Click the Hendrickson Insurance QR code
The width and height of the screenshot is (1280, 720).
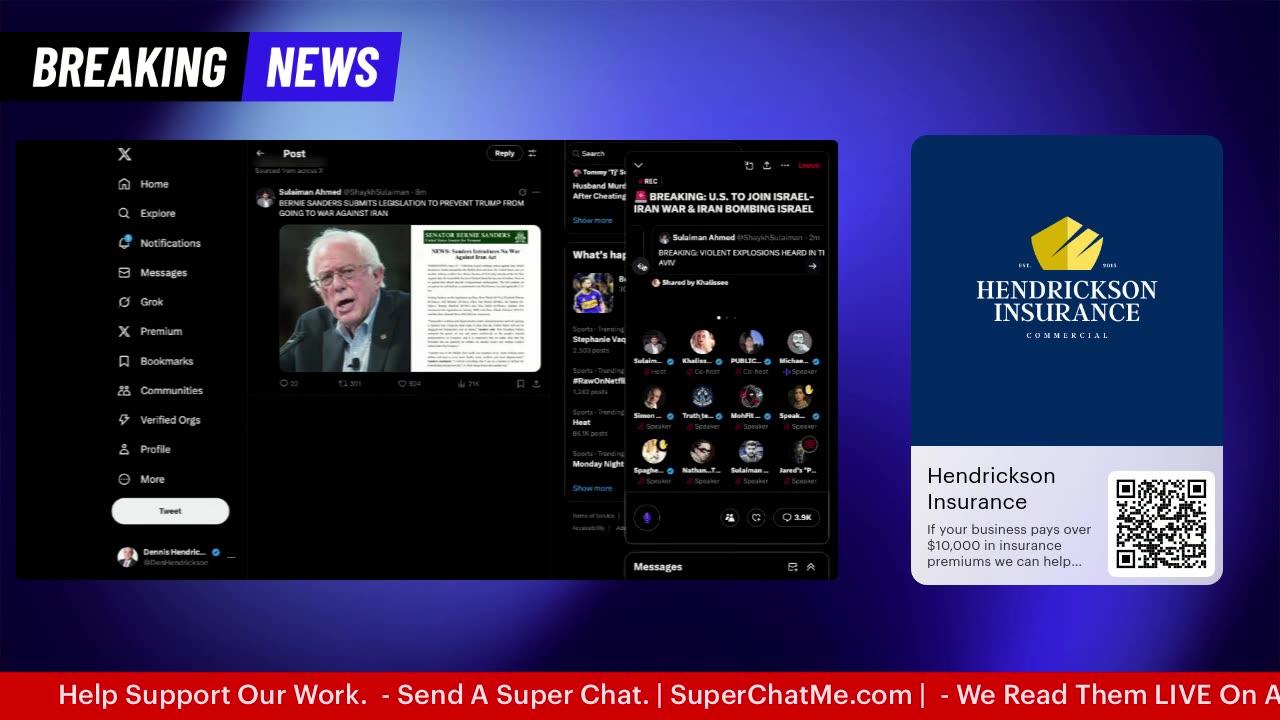1161,524
